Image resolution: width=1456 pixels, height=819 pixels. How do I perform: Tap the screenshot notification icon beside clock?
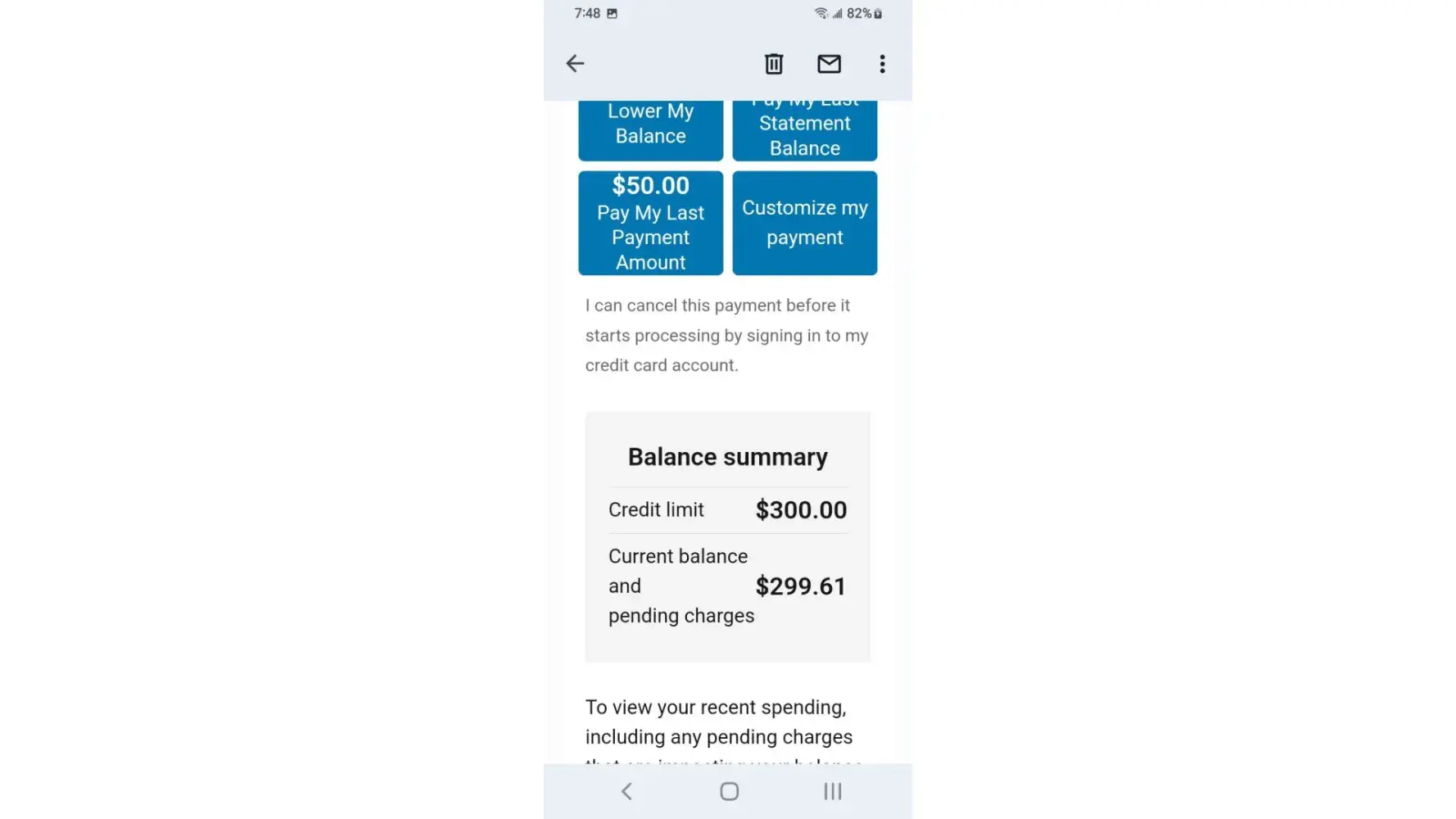click(x=612, y=13)
